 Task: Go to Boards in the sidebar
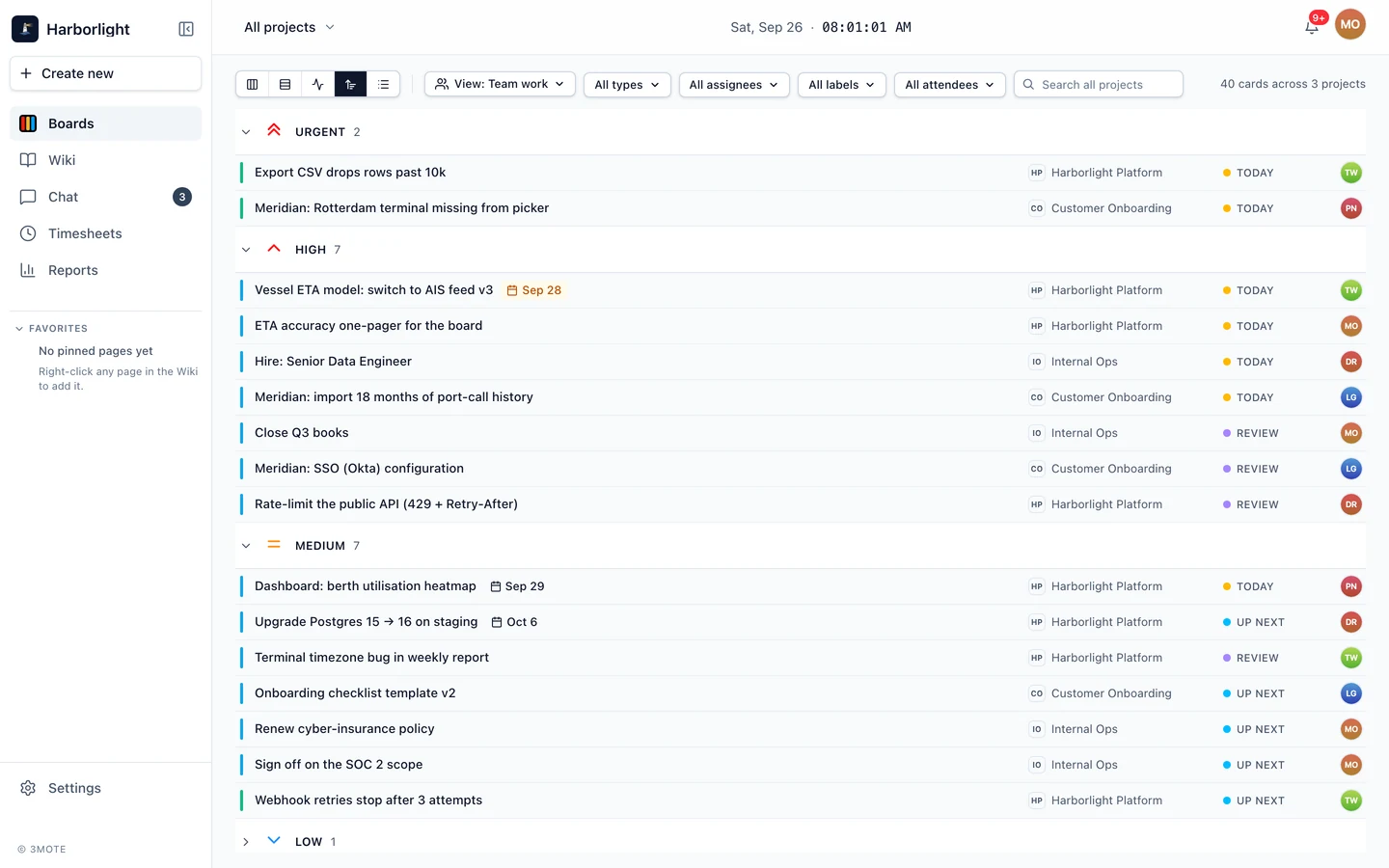[106, 123]
